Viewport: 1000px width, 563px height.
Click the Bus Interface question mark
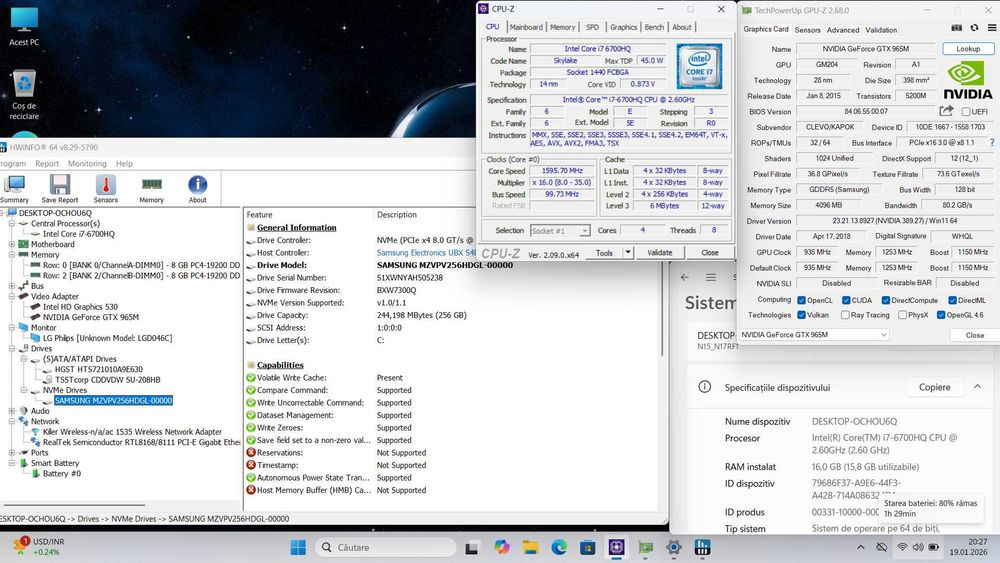[x=992, y=143]
